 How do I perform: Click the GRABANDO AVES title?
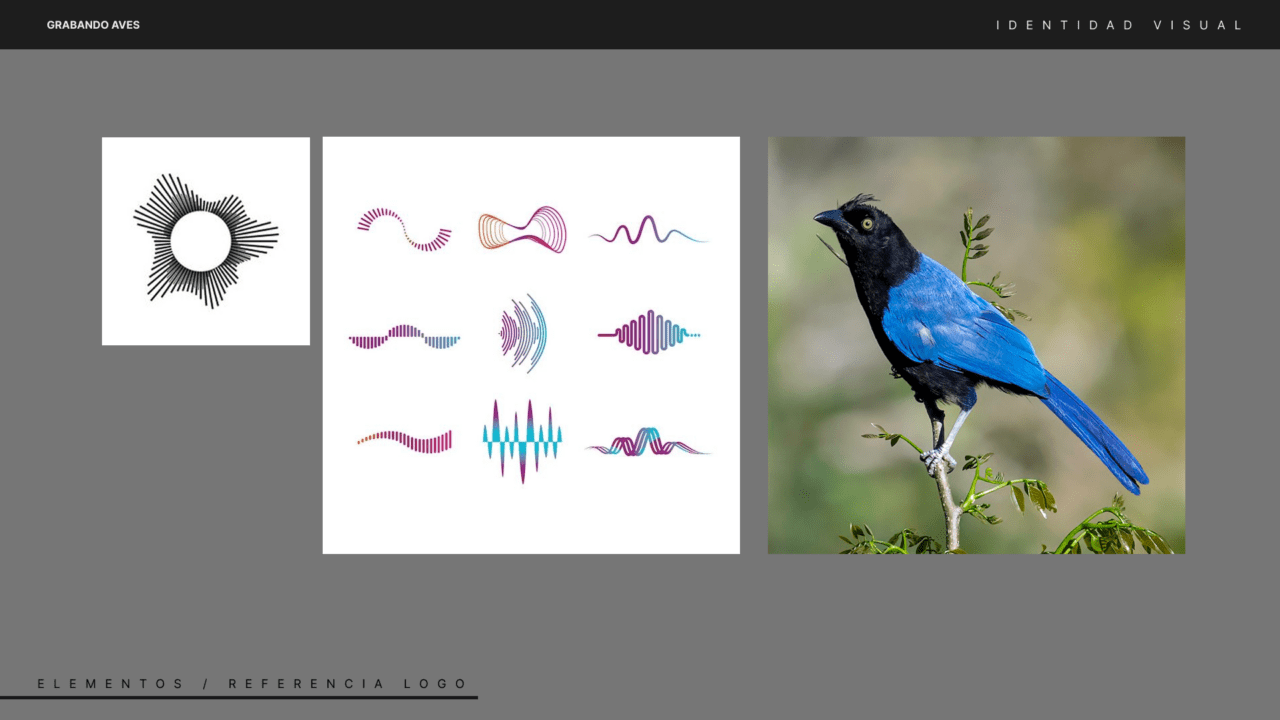93,25
